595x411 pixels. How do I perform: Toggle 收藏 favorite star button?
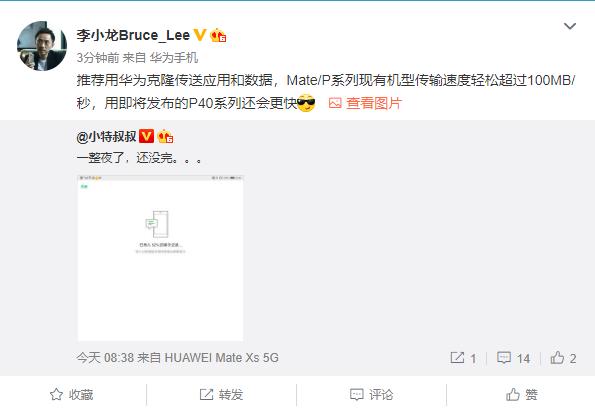tap(72, 395)
